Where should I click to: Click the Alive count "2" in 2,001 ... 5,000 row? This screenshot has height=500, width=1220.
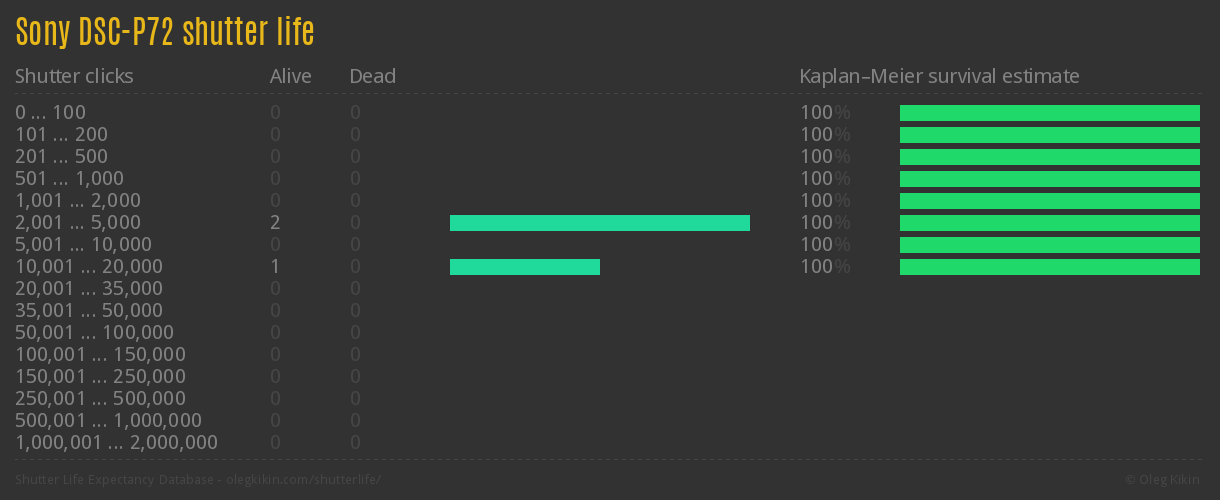[275, 223]
